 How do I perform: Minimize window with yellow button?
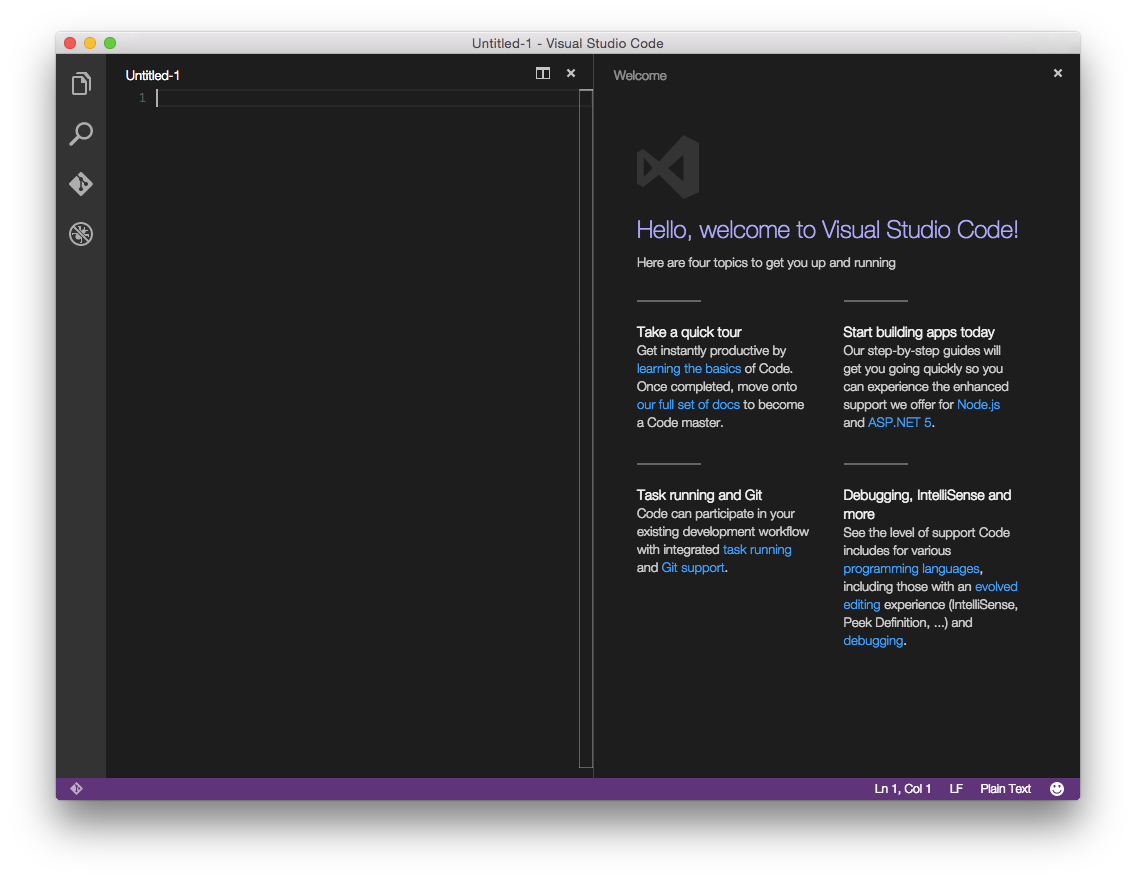click(x=90, y=43)
